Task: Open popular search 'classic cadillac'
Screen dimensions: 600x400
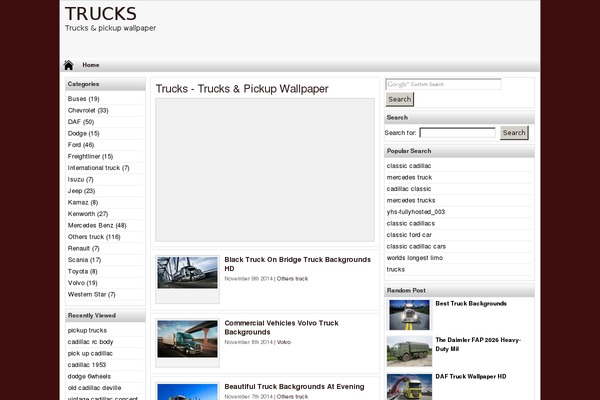Action: [x=408, y=166]
